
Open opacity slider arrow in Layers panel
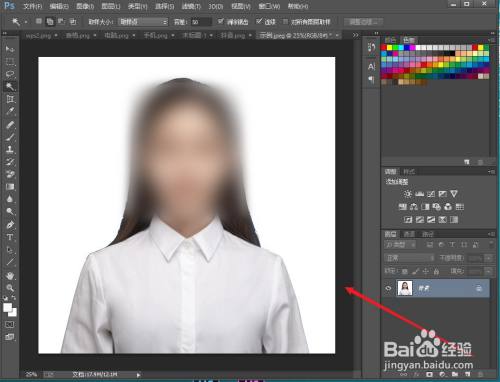(488, 258)
